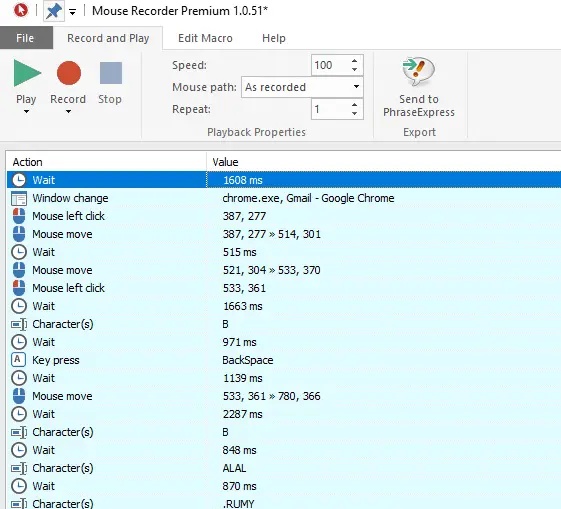Switch to the Edit Macro tab
561x509 pixels.
[x=205, y=38]
